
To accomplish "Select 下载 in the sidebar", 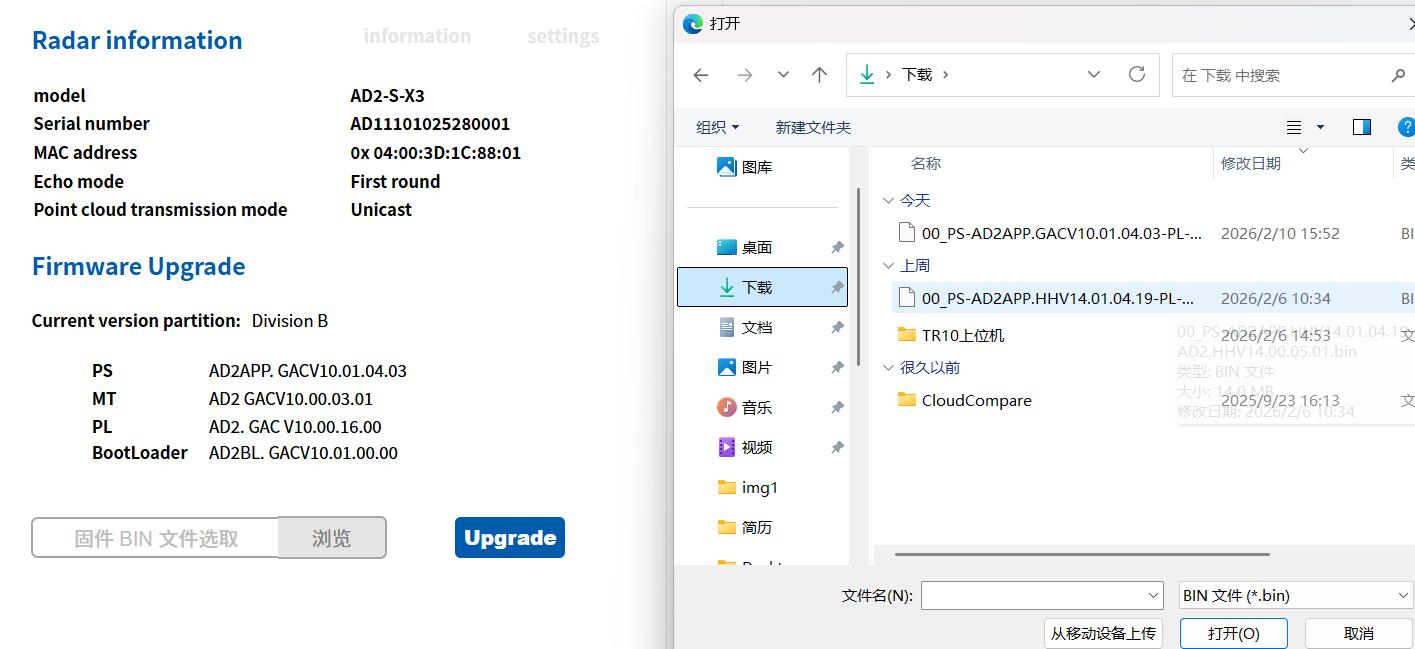I will tap(762, 287).
